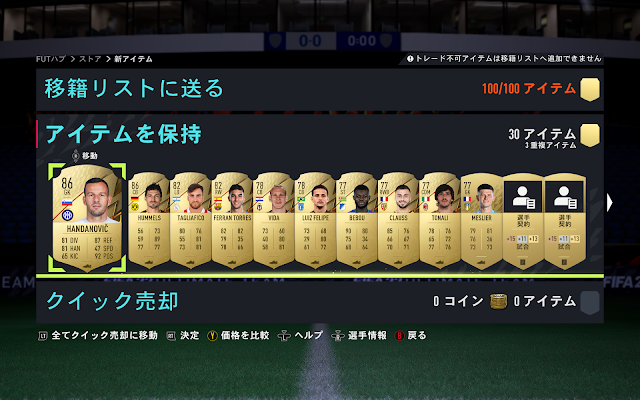The height and width of the screenshot is (400, 640).
Task: Choose the Tagliafico player card
Action: pyautogui.click(x=191, y=220)
